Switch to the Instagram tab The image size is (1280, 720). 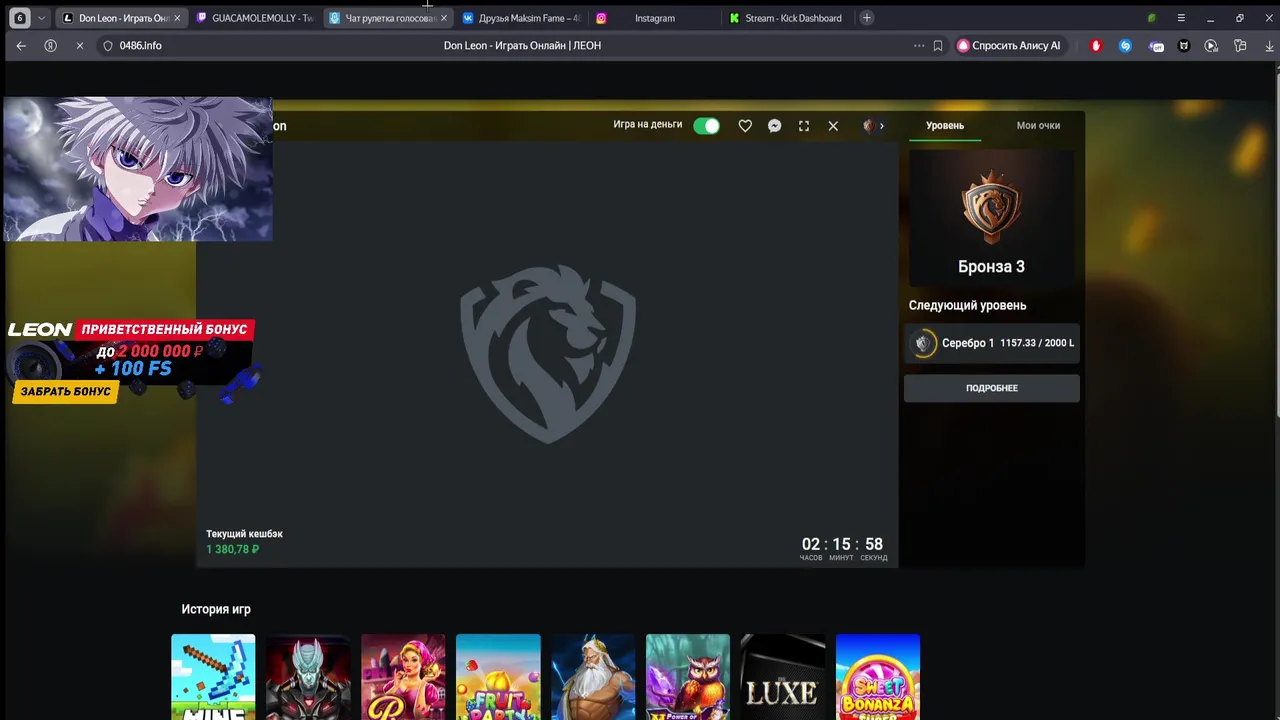(x=654, y=18)
